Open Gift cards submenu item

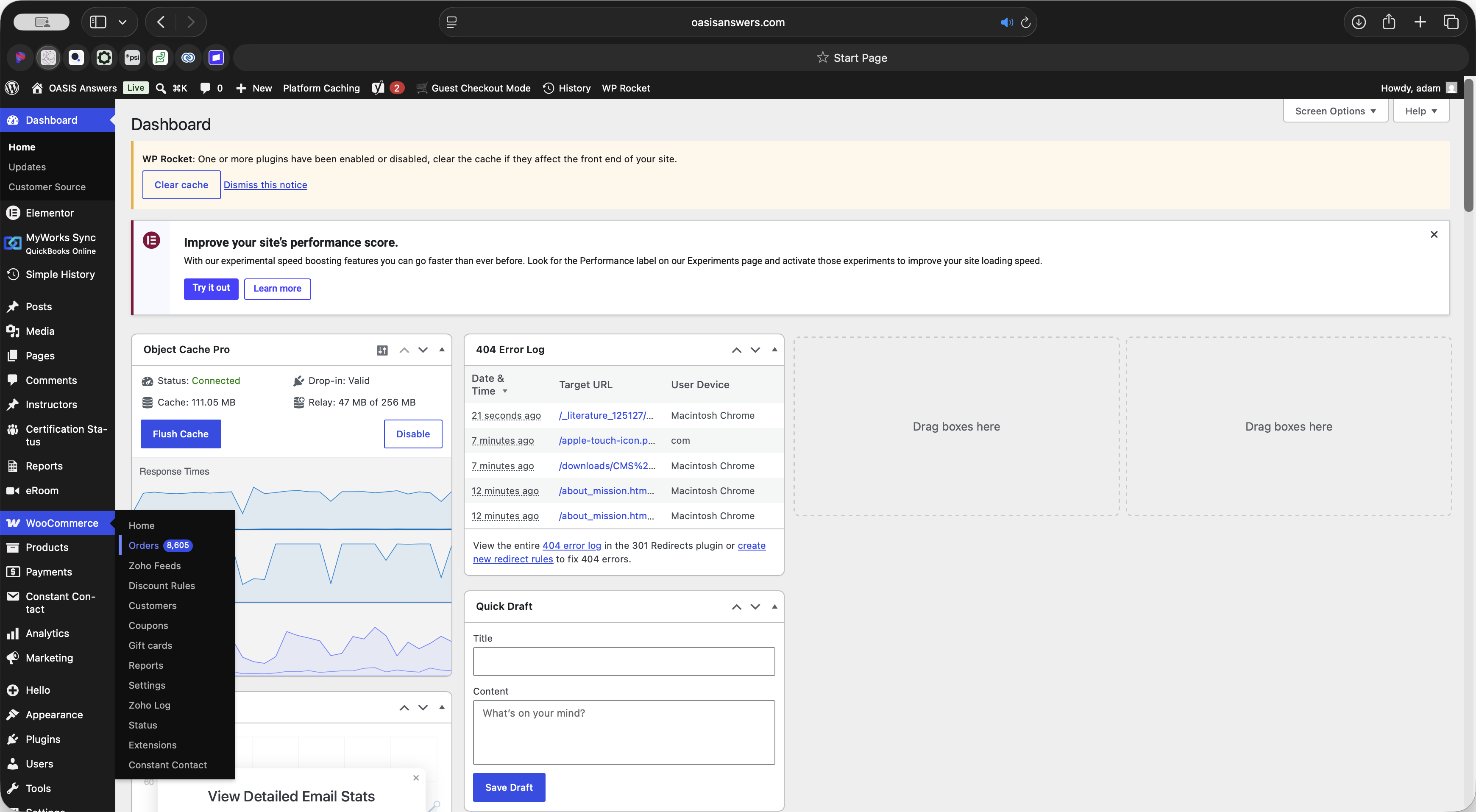coord(150,645)
